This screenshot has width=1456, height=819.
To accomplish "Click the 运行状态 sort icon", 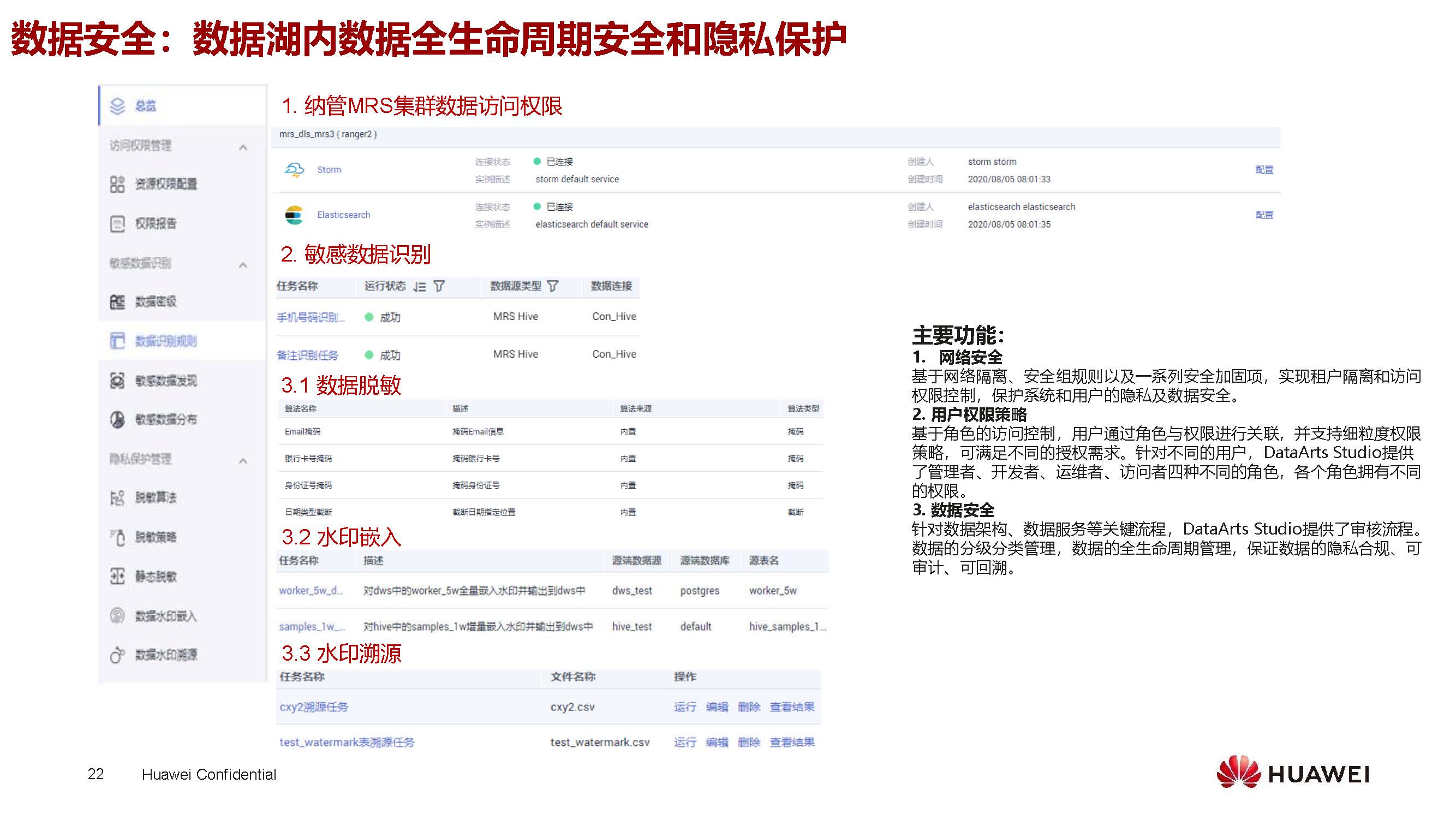I will pyautogui.click(x=419, y=287).
